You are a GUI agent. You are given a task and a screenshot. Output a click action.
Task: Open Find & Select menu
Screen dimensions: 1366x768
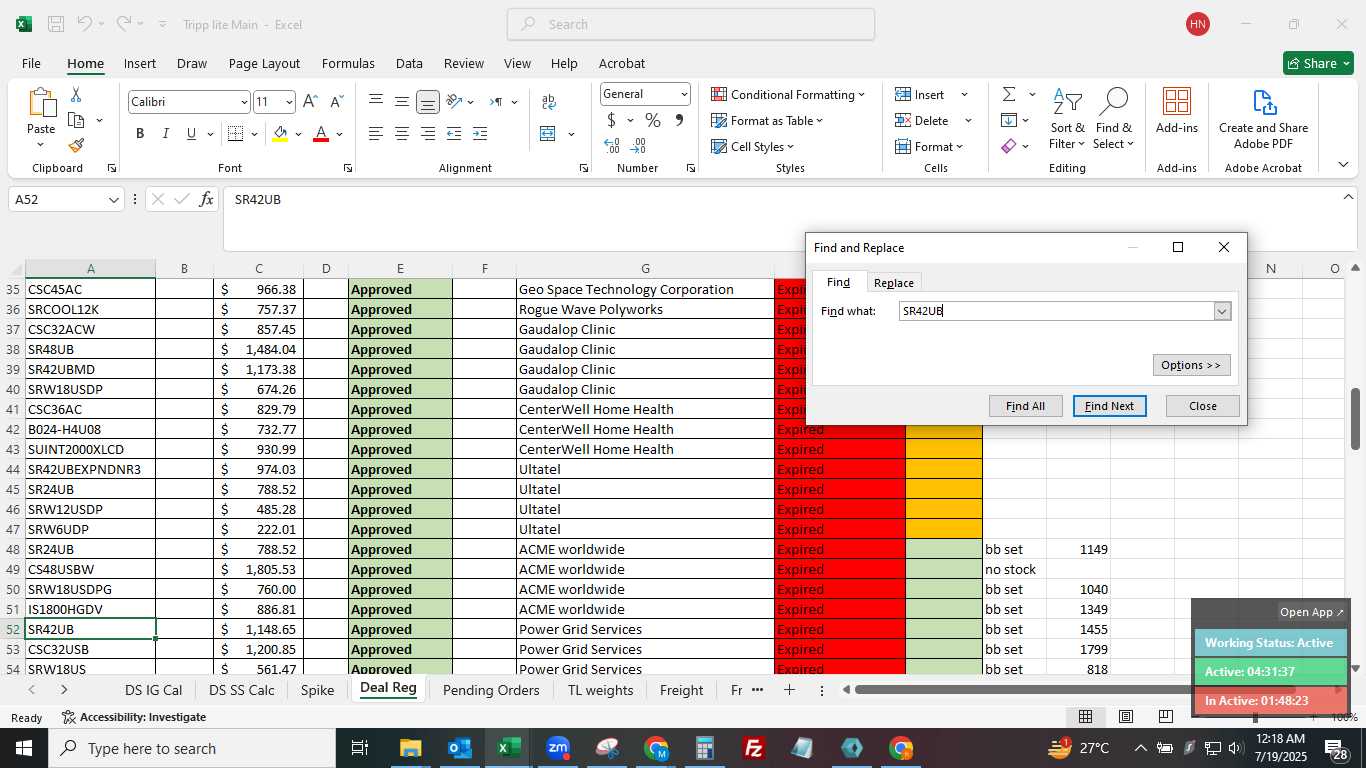1113,119
